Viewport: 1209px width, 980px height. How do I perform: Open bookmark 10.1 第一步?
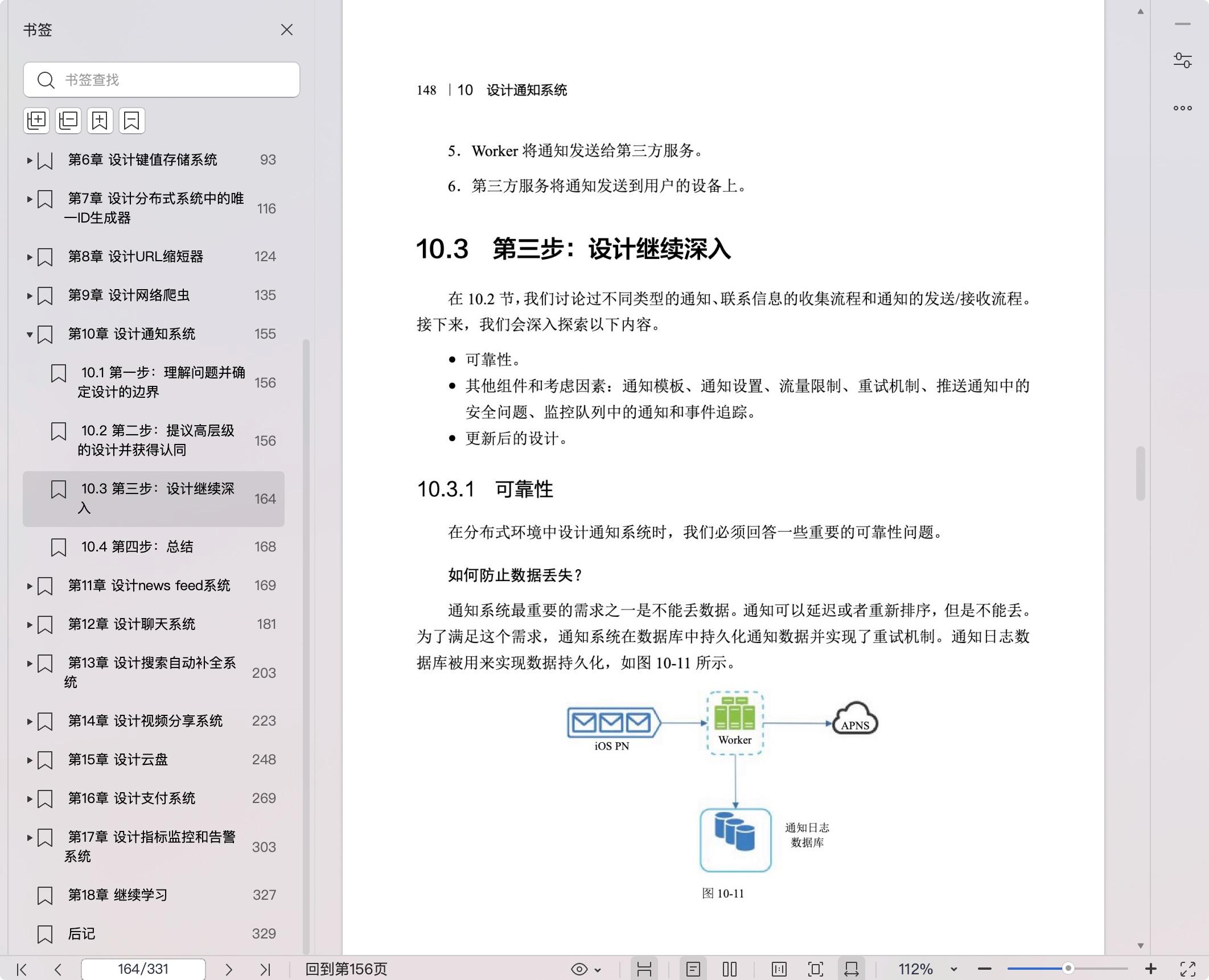coord(154,382)
